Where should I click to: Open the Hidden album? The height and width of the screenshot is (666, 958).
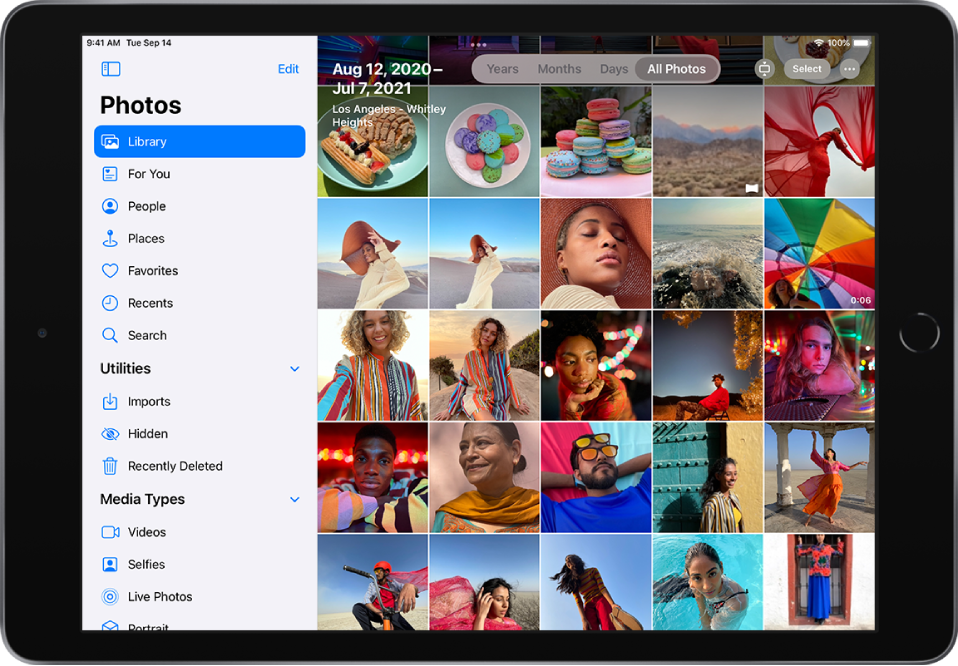pyautogui.click(x=147, y=434)
